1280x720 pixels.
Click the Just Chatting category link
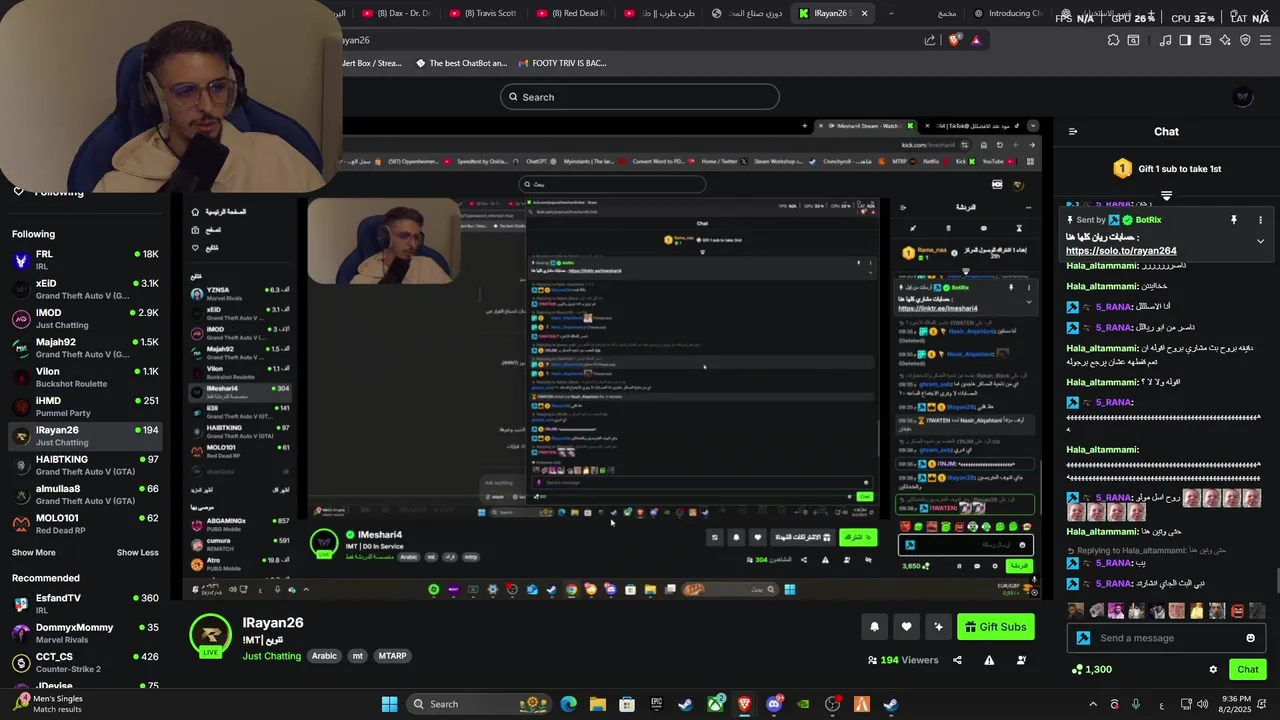click(x=271, y=656)
